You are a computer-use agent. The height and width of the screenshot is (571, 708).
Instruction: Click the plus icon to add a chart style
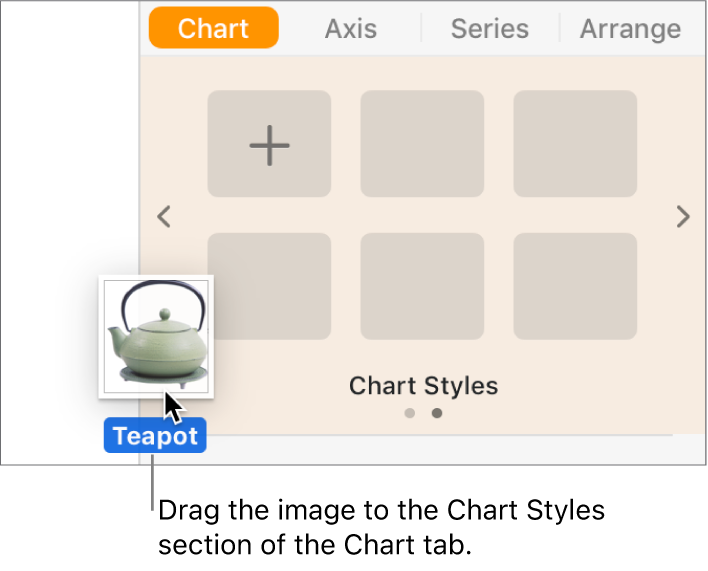pos(269,144)
